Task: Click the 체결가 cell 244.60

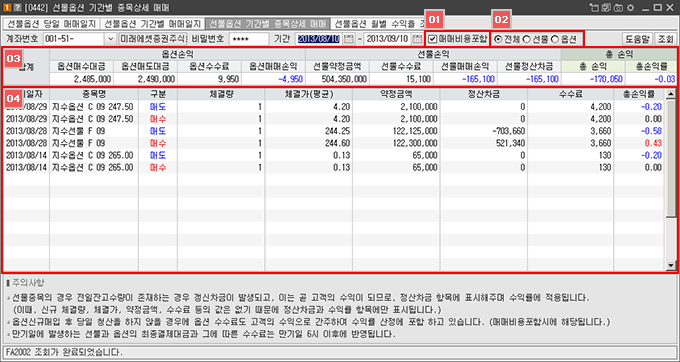Action: [x=309, y=143]
